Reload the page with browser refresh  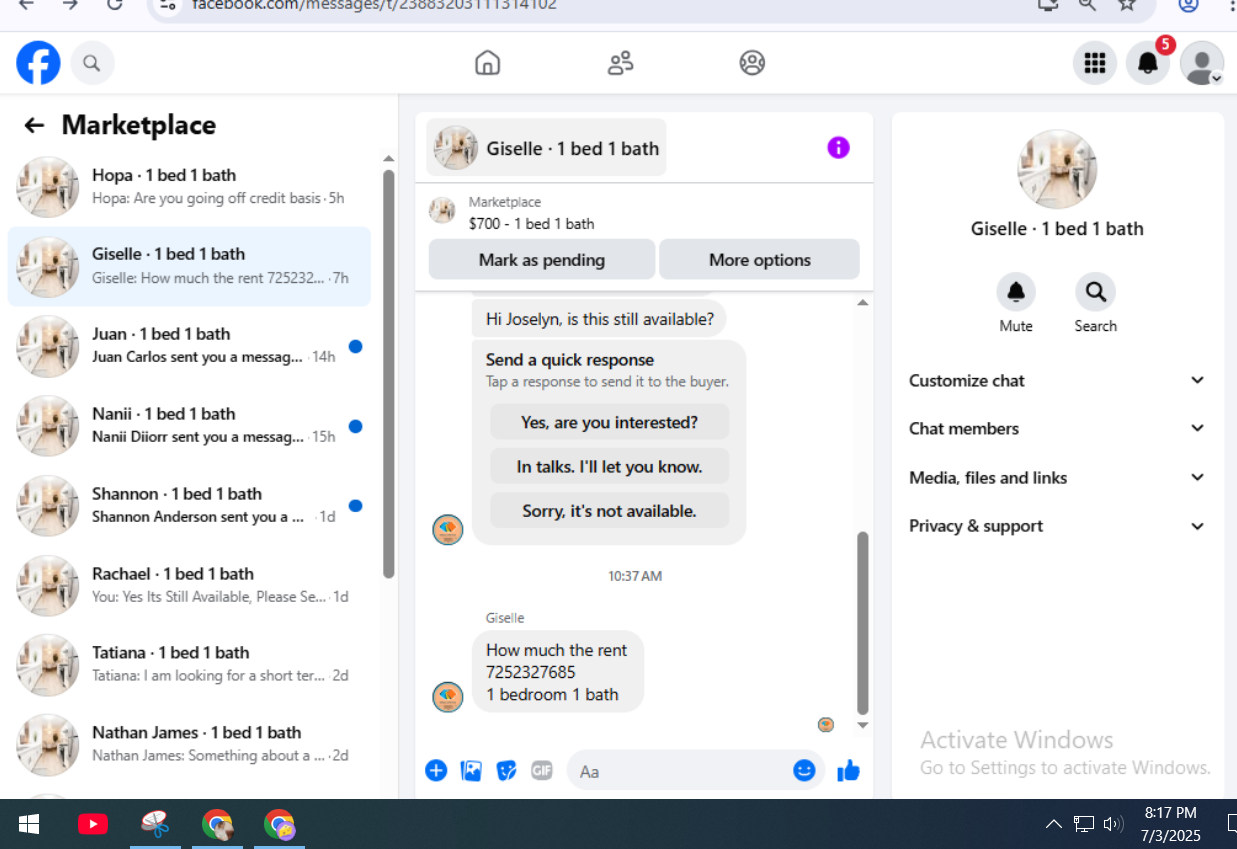[x=115, y=4]
